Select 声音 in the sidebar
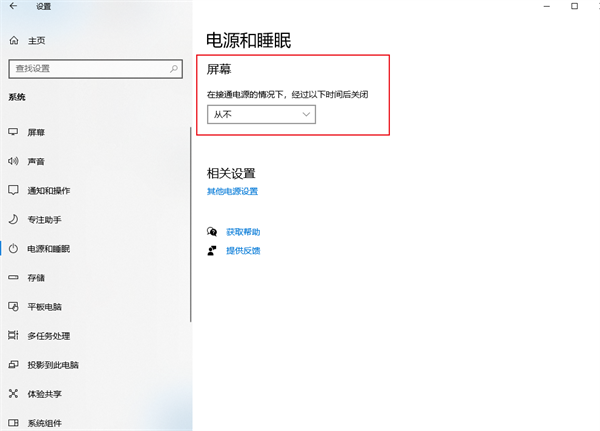Viewport: 600px width, 431px height. (36, 162)
